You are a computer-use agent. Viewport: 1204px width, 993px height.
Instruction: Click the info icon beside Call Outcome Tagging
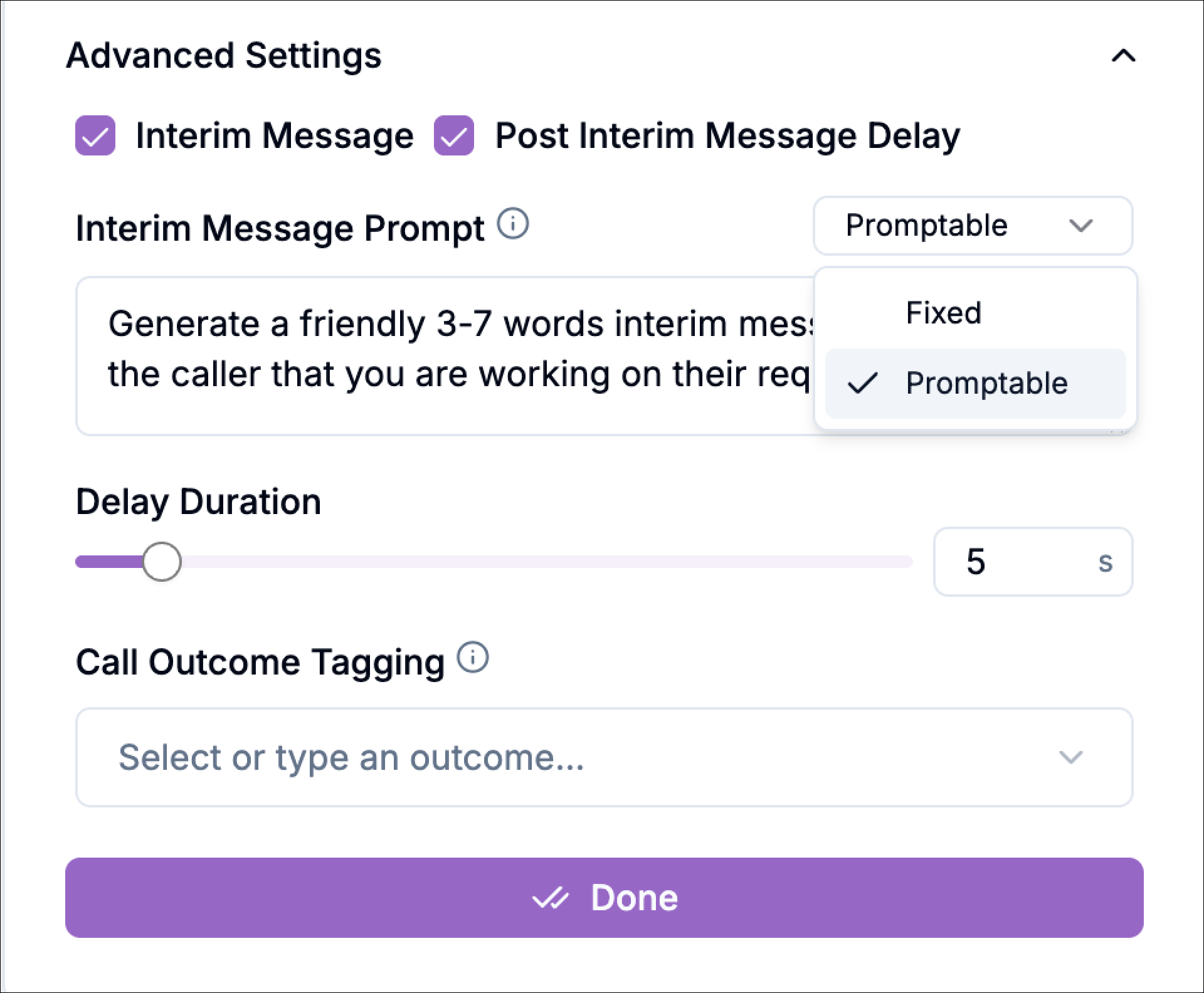pos(472,658)
